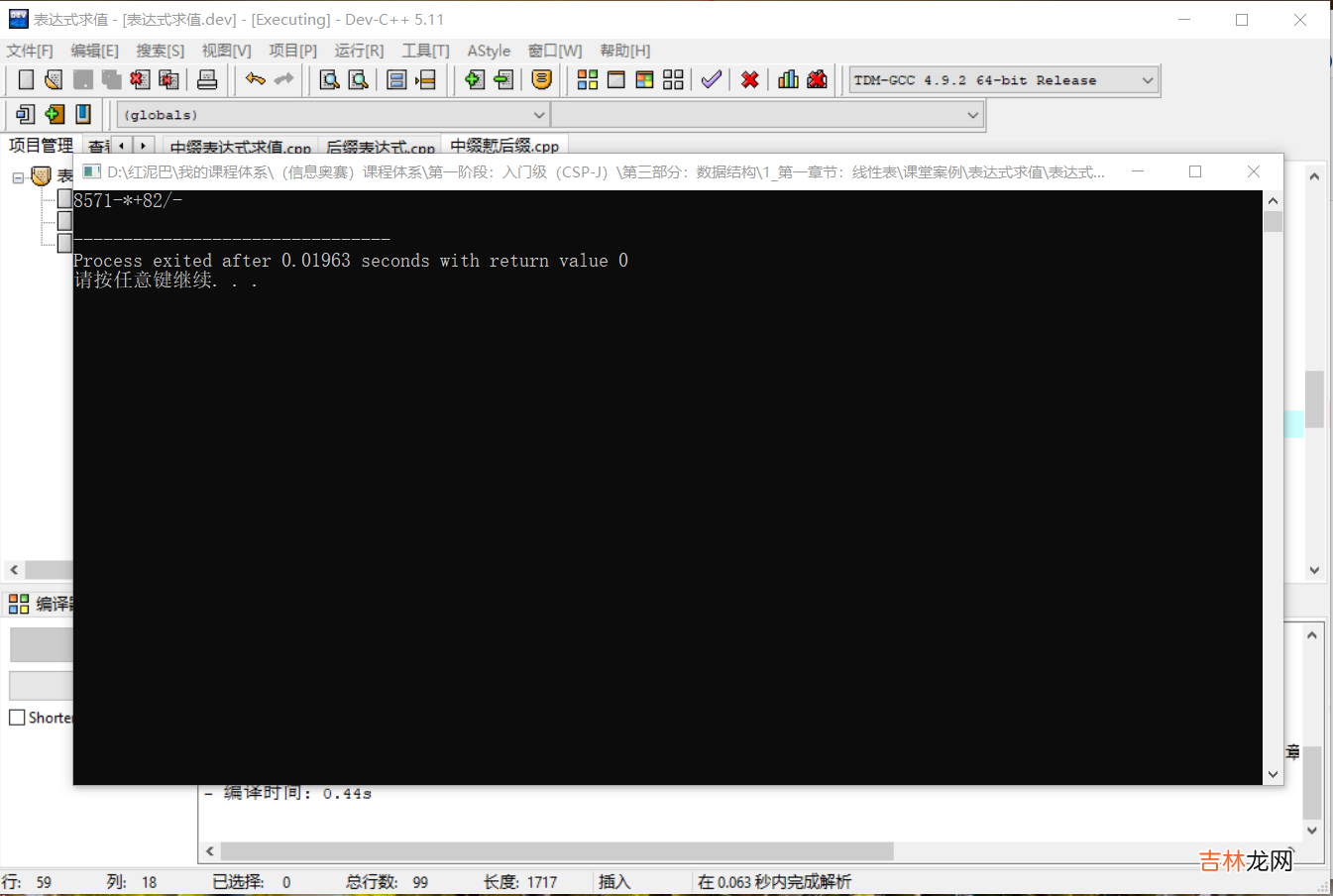Stop execution with the red X icon
Viewport: 1333px width, 896px height.
pyautogui.click(x=750, y=80)
